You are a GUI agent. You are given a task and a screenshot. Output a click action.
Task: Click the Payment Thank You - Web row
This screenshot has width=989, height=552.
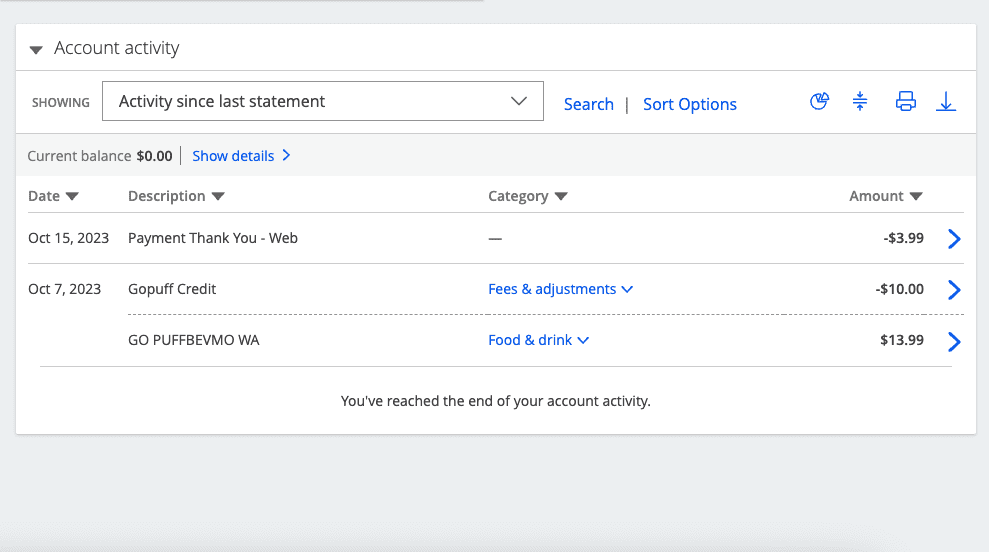pyautogui.click(x=213, y=238)
